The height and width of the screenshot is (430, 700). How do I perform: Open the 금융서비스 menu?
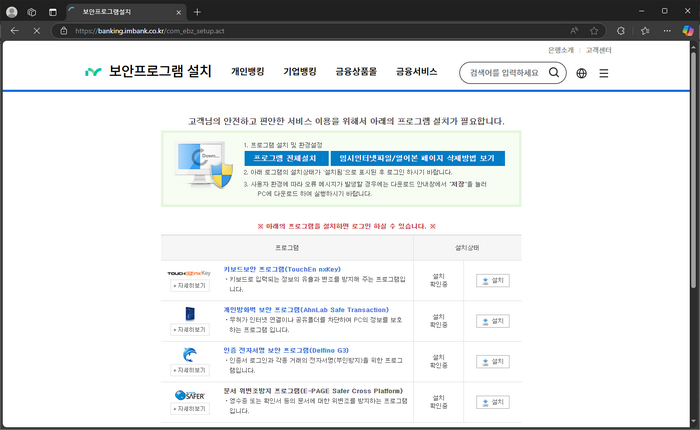pos(417,71)
